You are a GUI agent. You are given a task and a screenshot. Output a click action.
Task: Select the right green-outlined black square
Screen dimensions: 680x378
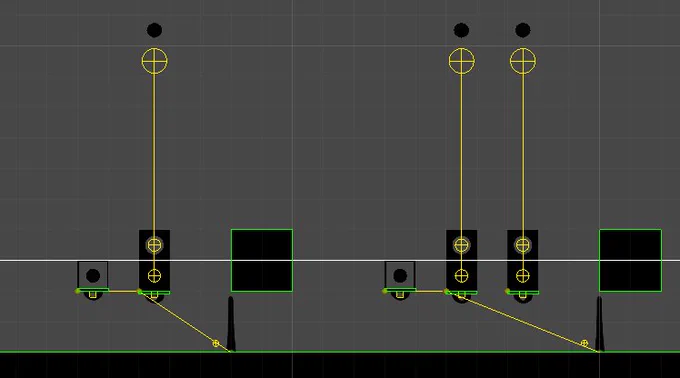(630, 260)
